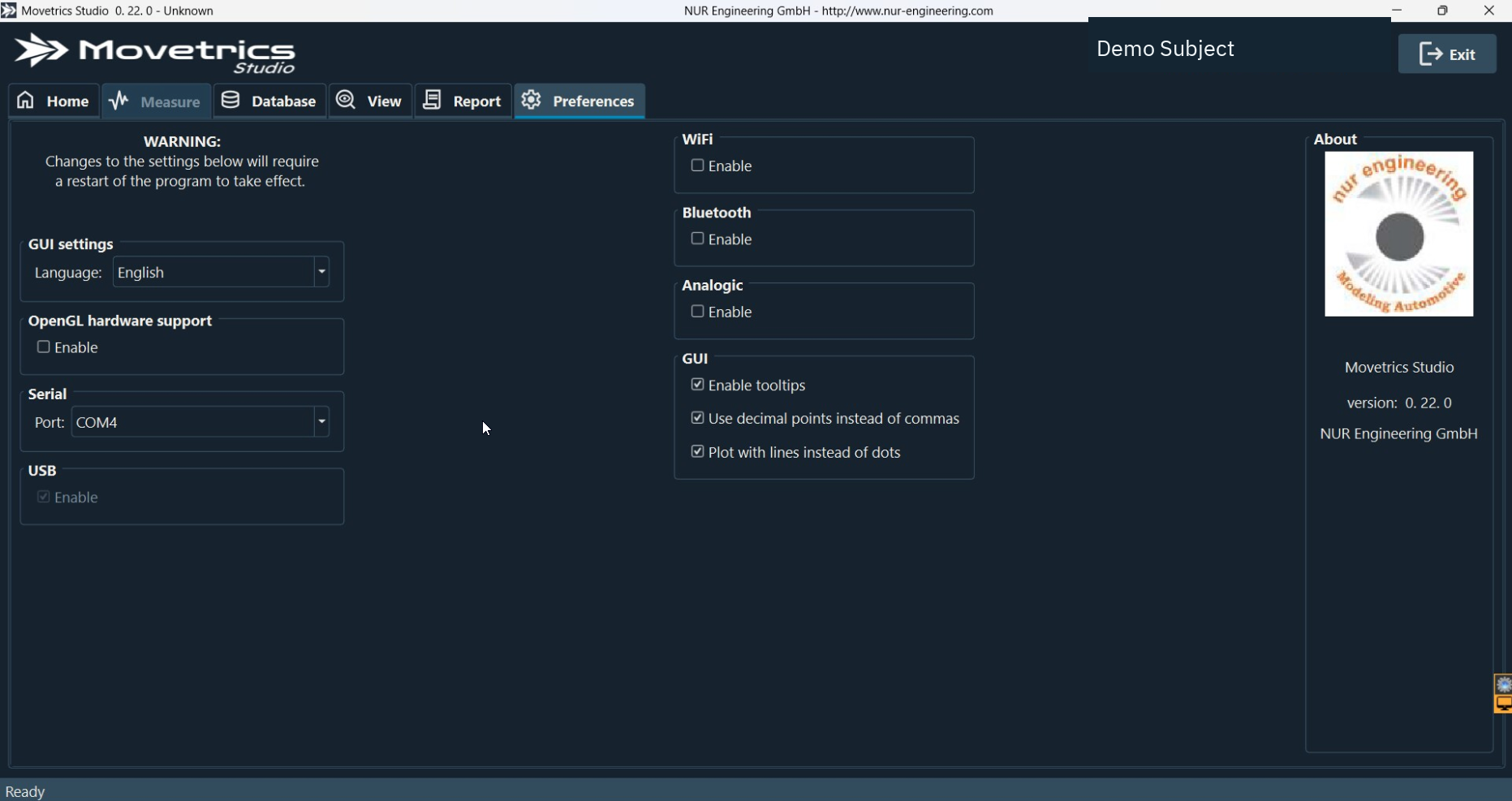
Task: Click the Movetrics Studio about label
Action: [1399, 367]
